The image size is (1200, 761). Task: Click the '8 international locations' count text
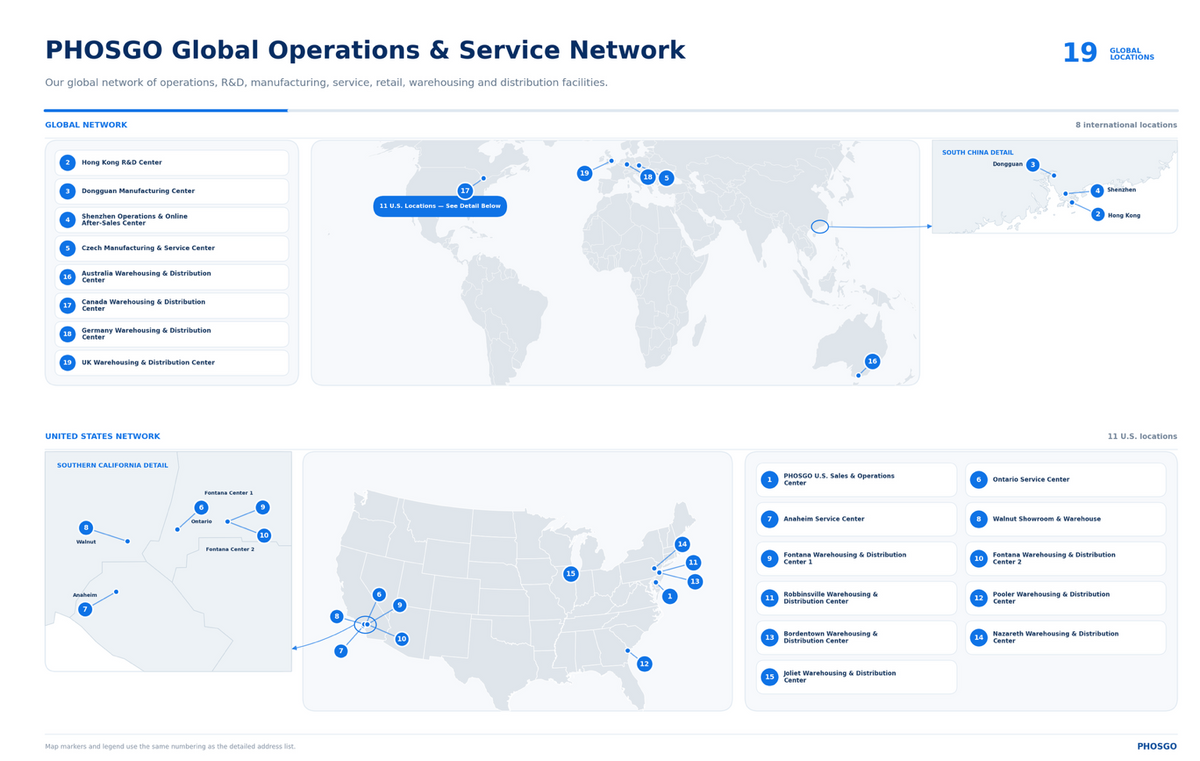(1126, 125)
